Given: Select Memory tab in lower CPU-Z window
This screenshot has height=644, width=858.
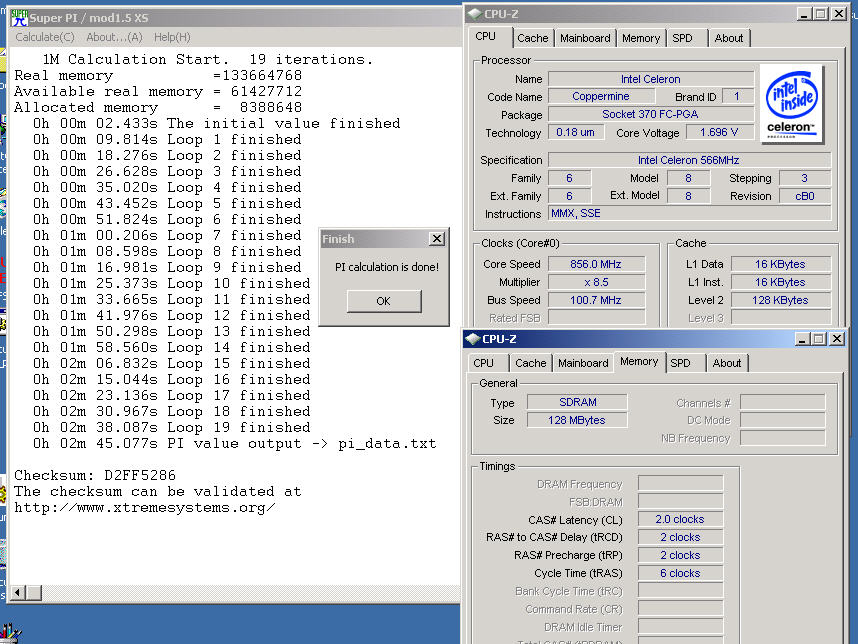Looking at the screenshot, I should [x=639, y=362].
